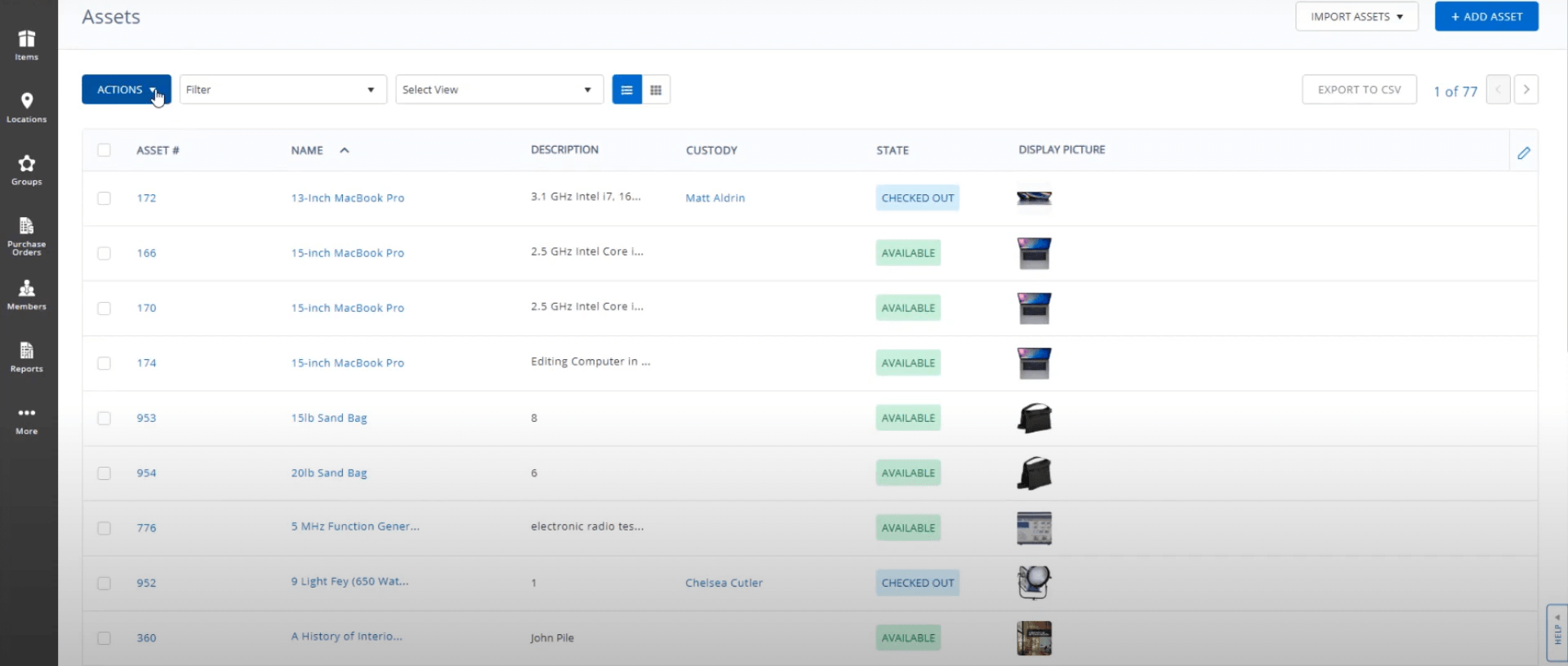1568x666 pixels.
Task: Open the 15lb Sand Bag picture
Action: pos(1034,418)
